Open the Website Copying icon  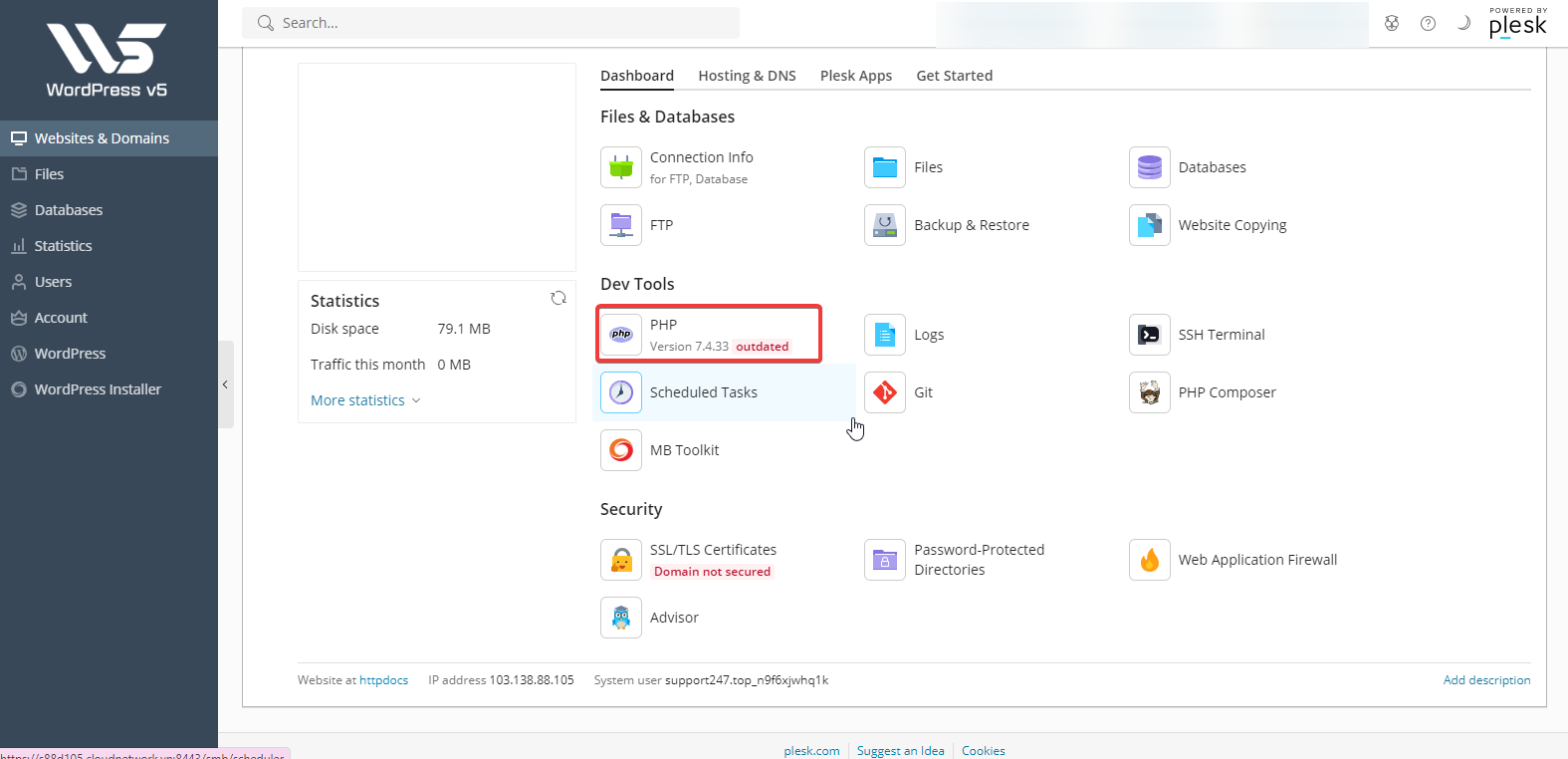pyautogui.click(x=1150, y=225)
